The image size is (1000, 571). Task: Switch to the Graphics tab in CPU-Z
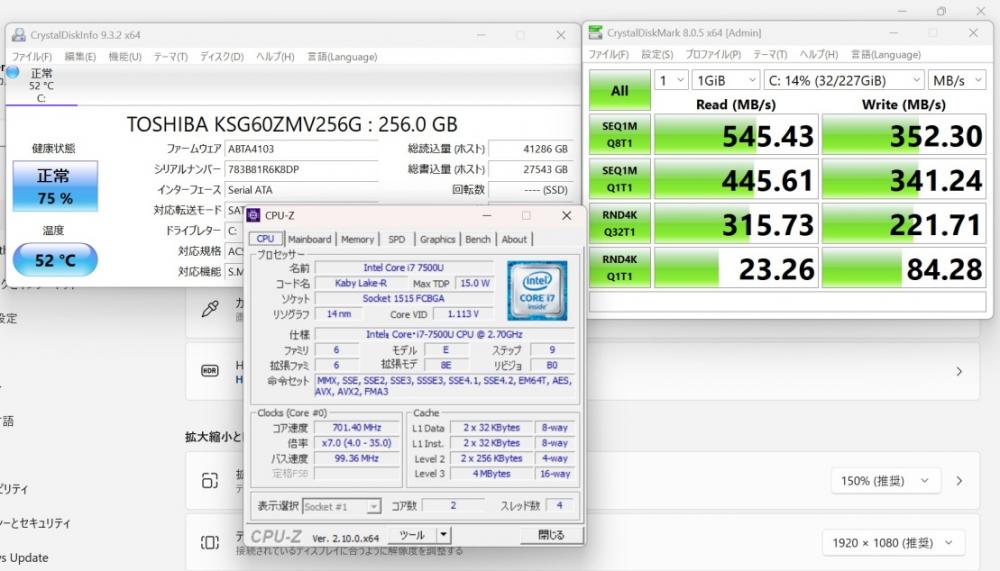(x=438, y=239)
